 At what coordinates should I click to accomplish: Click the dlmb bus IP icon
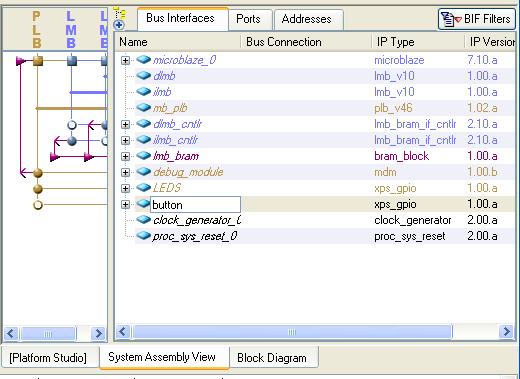144,76
